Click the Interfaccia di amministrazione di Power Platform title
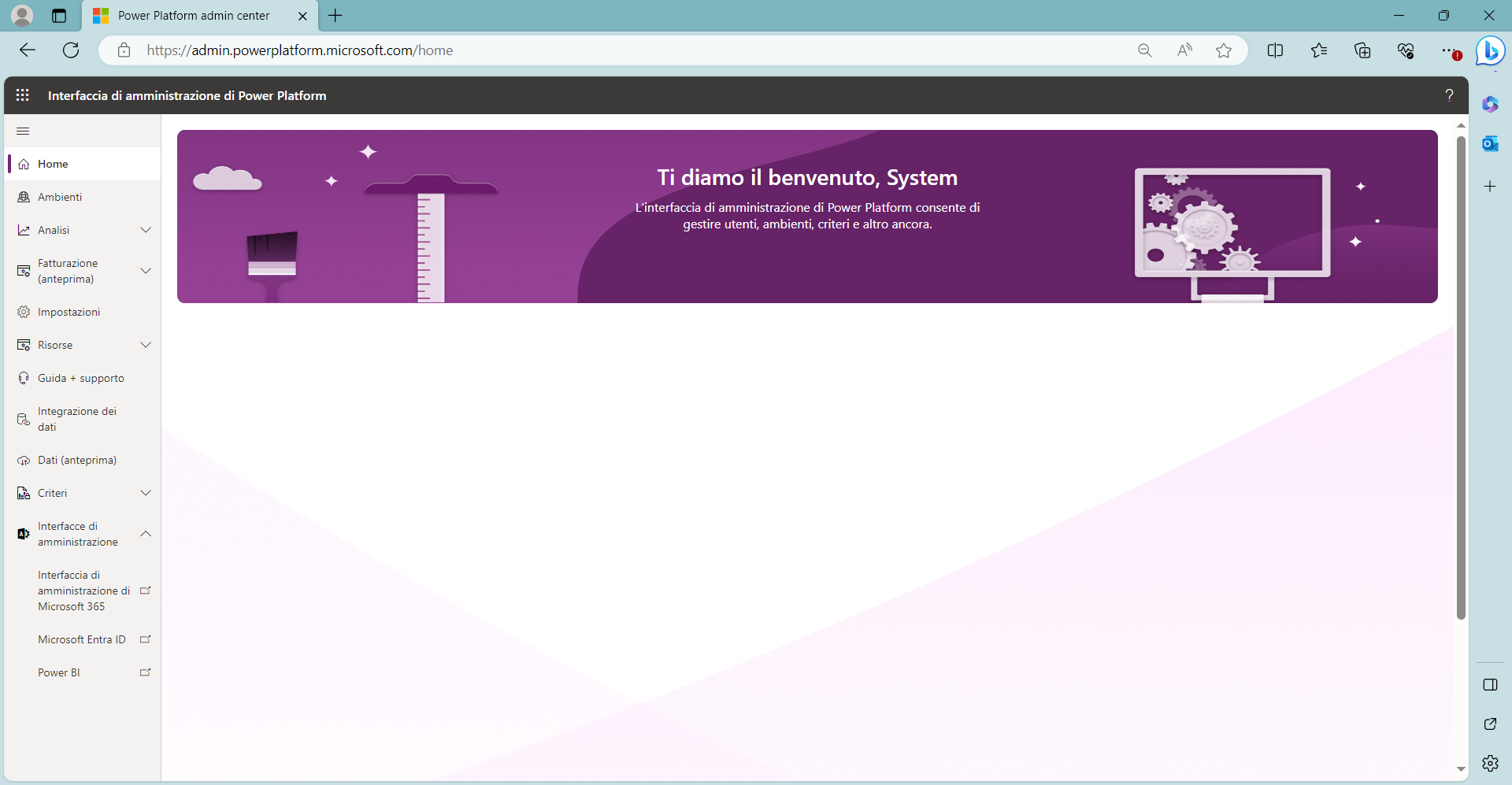 187,96
